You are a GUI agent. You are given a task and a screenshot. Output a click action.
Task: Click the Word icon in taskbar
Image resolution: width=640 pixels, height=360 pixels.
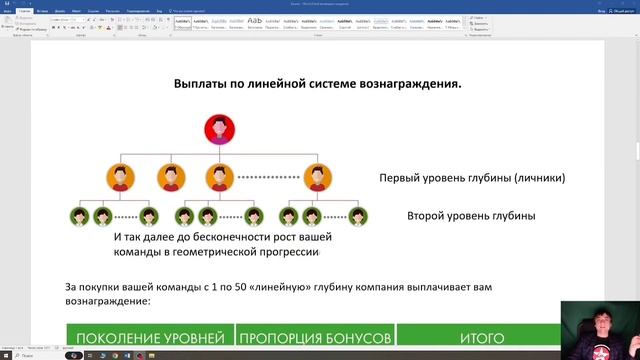[x=127, y=356]
